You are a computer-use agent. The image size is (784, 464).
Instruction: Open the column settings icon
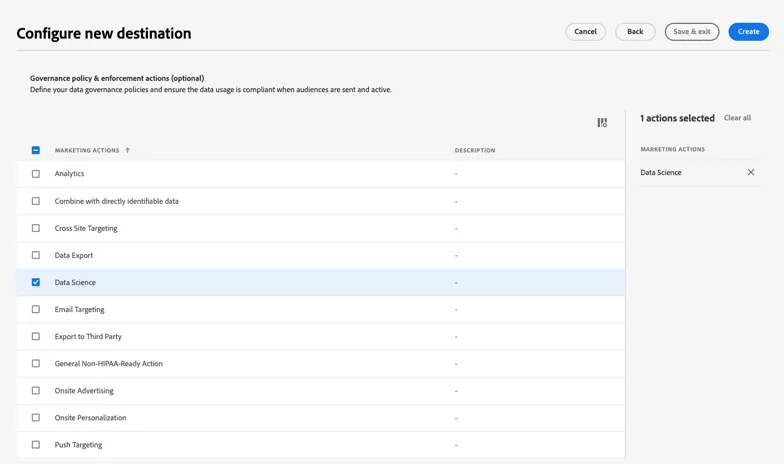coord(602,122)
